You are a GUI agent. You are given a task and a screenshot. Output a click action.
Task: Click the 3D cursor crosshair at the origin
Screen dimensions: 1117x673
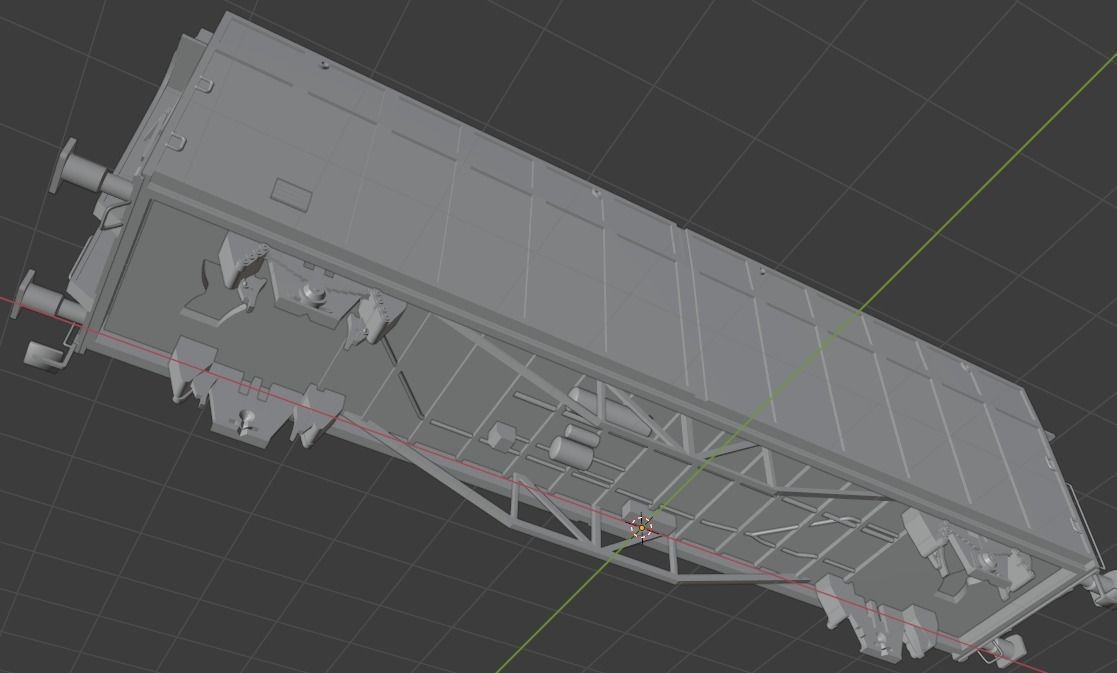click(x=641, y=527)
